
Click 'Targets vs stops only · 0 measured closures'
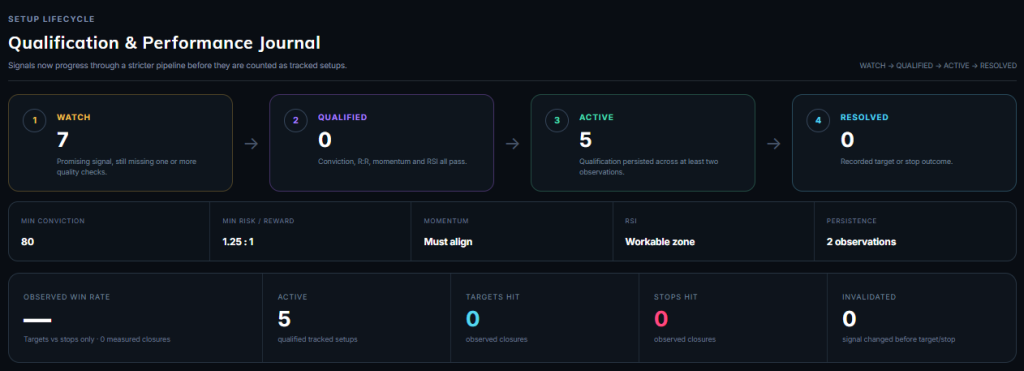click(x=97, y=339)
